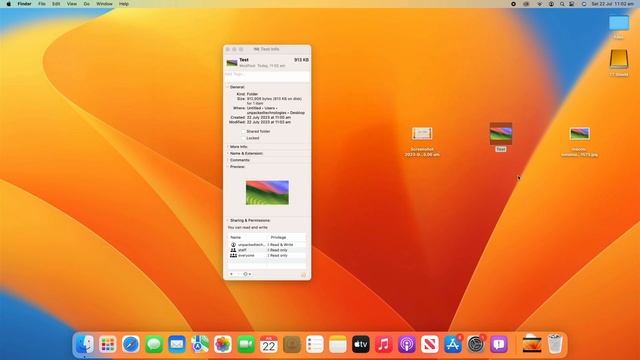Image resolution: width=640 pixels, height=360 pixels.
Task: Expand the Name & Extension section
Action: [228, 153]
